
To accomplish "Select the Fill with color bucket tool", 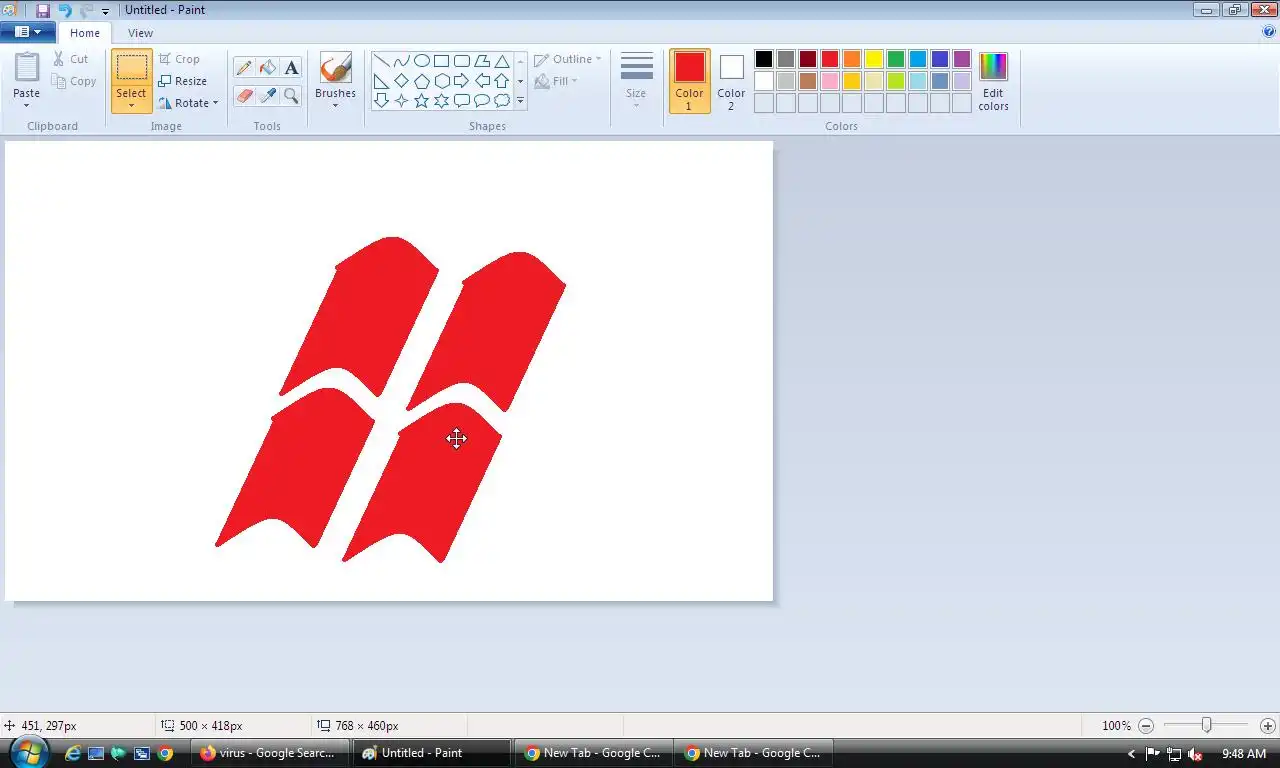I will click(x=267, y=68).
